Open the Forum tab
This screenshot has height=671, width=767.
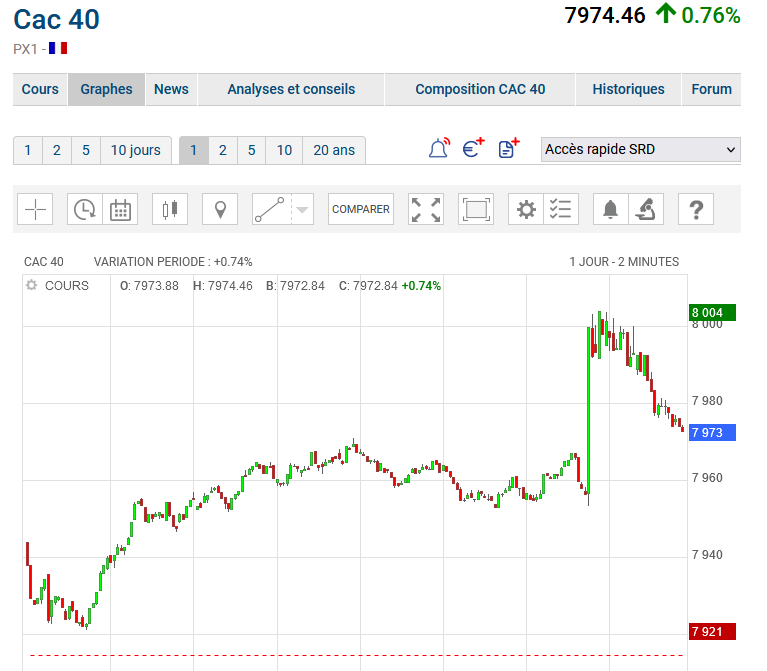coord(712,89)
